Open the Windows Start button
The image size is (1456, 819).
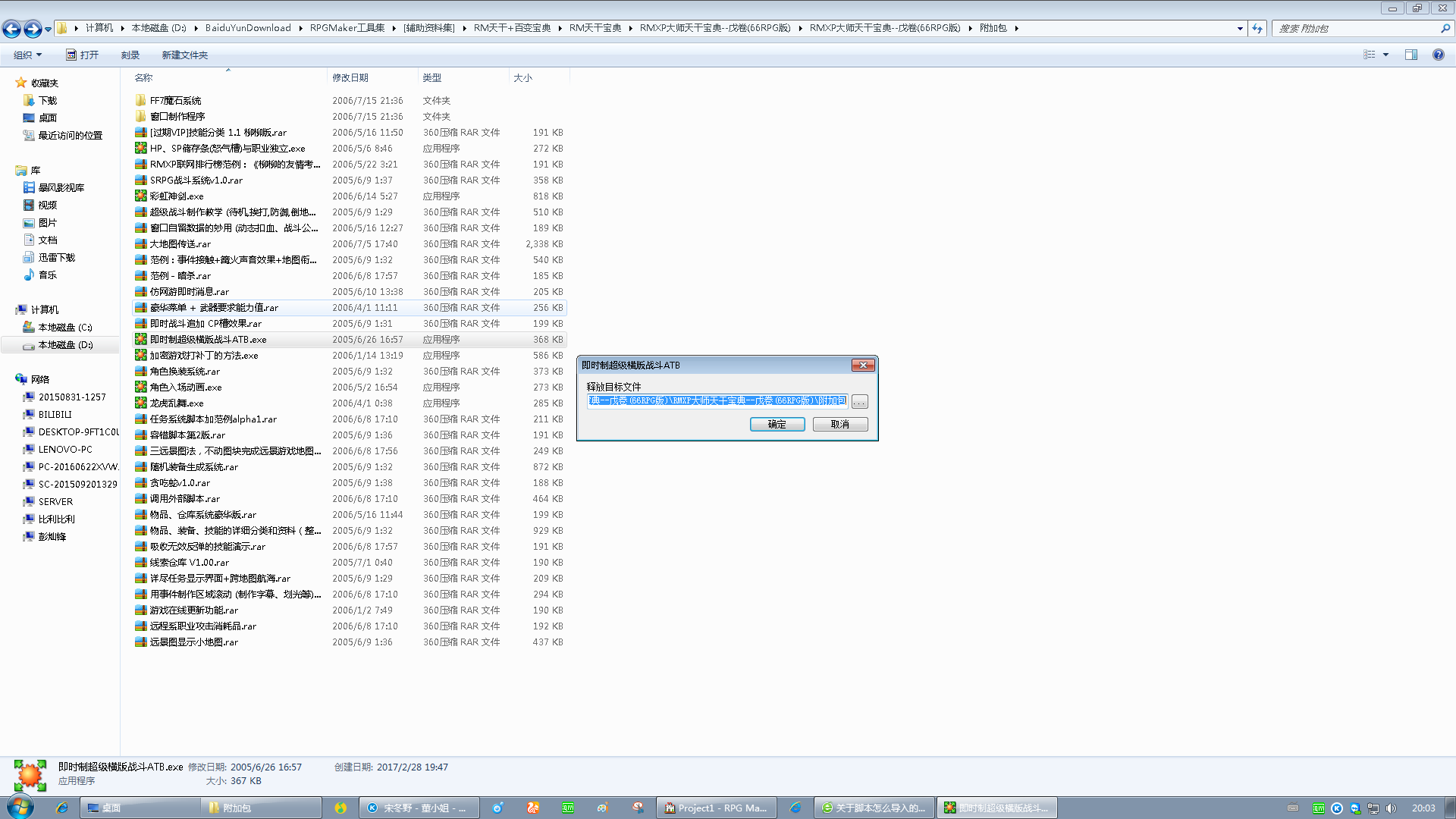pos(20,807)
